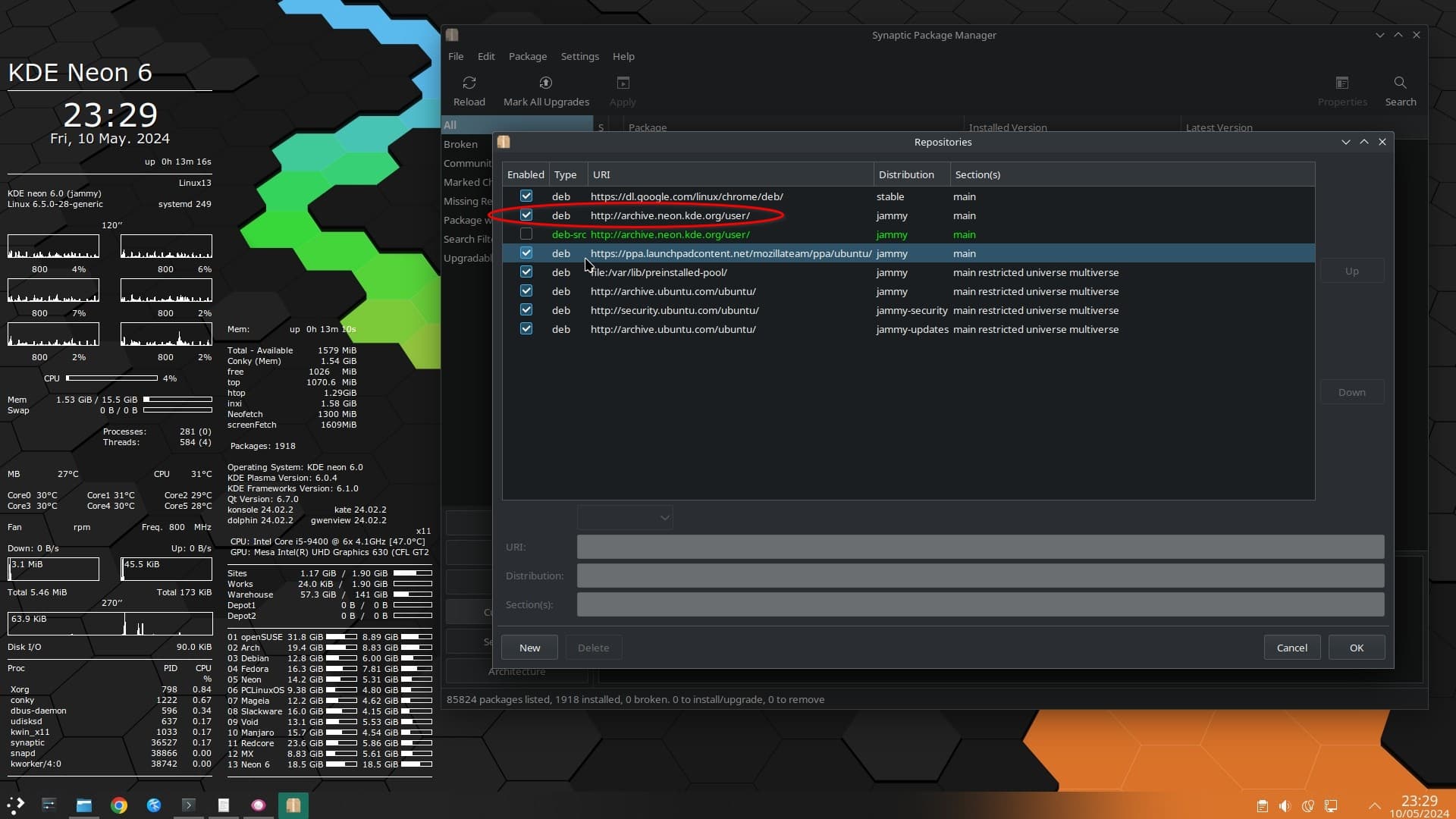Screen dimensions: 1456x819
Task: Uncheck the security.ubuntu.com repository checkbox
Action: coord(526,309)
